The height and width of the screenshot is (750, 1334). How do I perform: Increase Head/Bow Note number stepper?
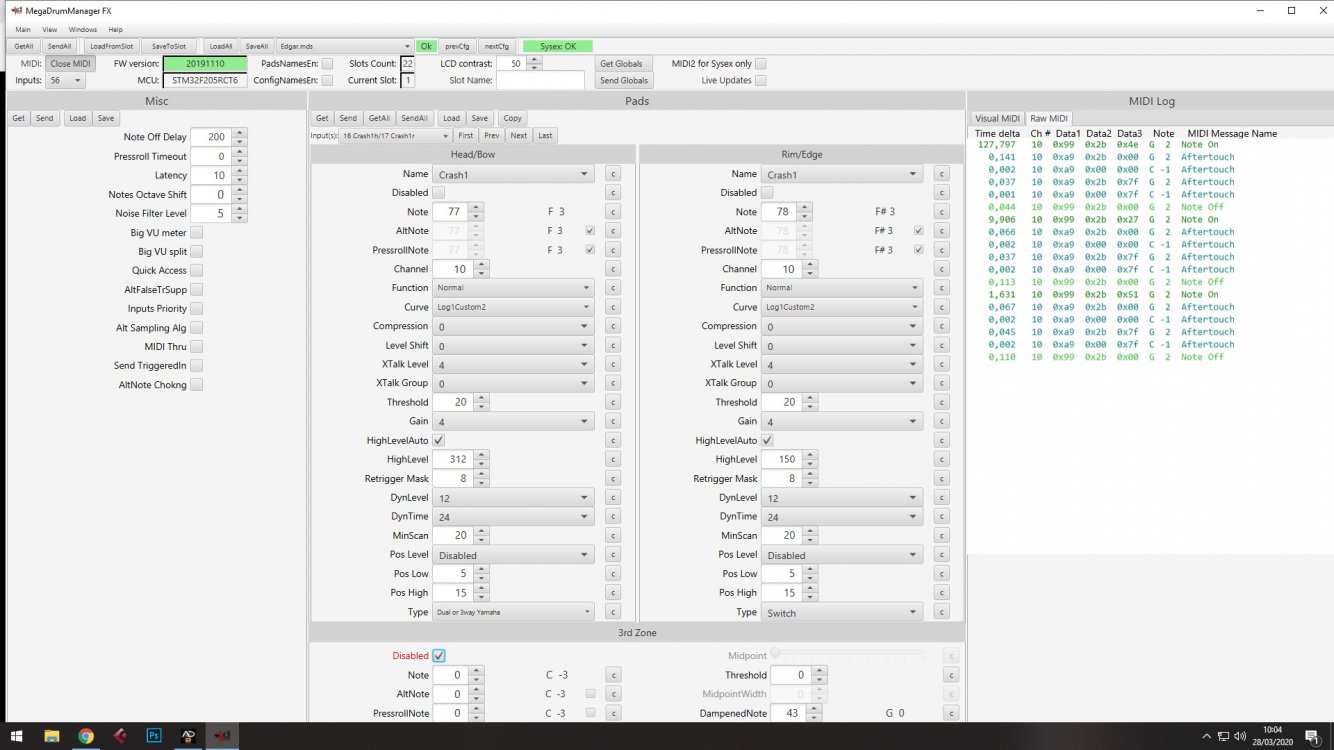pos(477,208)
